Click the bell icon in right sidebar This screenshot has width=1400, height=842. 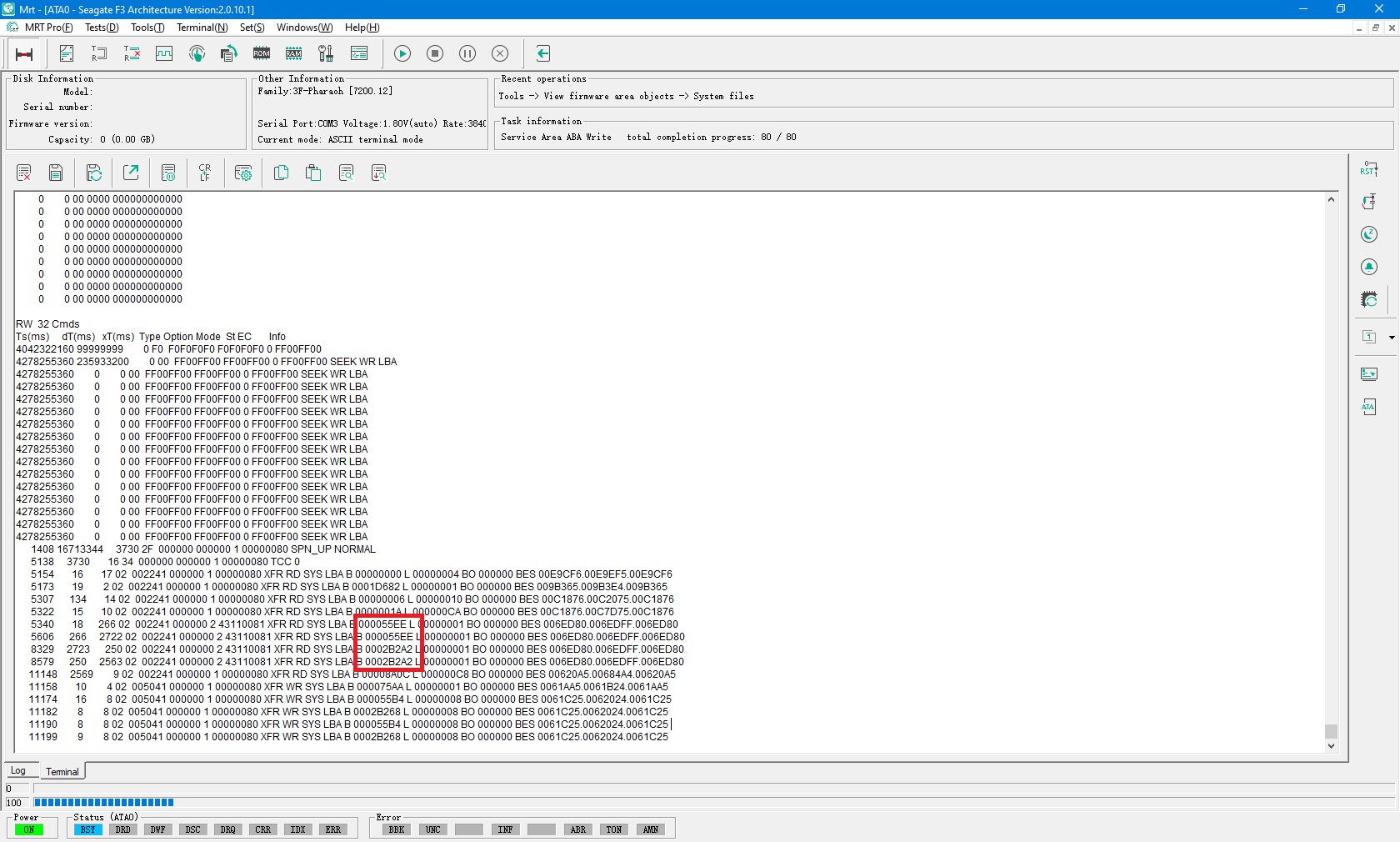[1369, 267]
